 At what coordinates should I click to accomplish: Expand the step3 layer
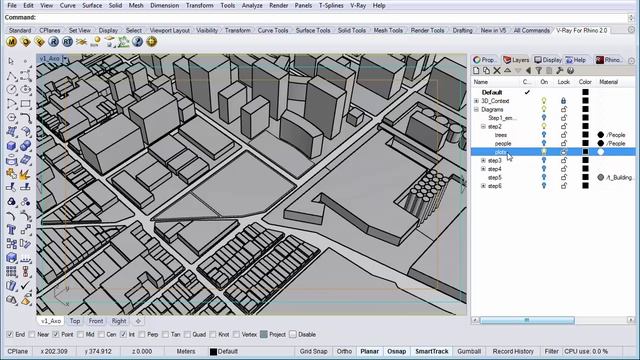(x=483, y=160)
